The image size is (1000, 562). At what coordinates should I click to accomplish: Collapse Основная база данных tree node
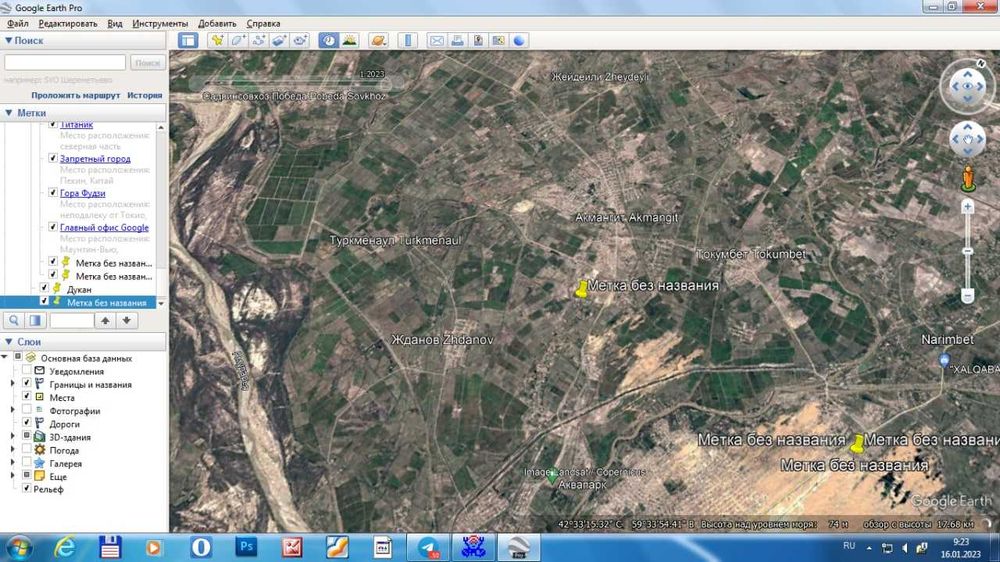[x=5, y=357]
